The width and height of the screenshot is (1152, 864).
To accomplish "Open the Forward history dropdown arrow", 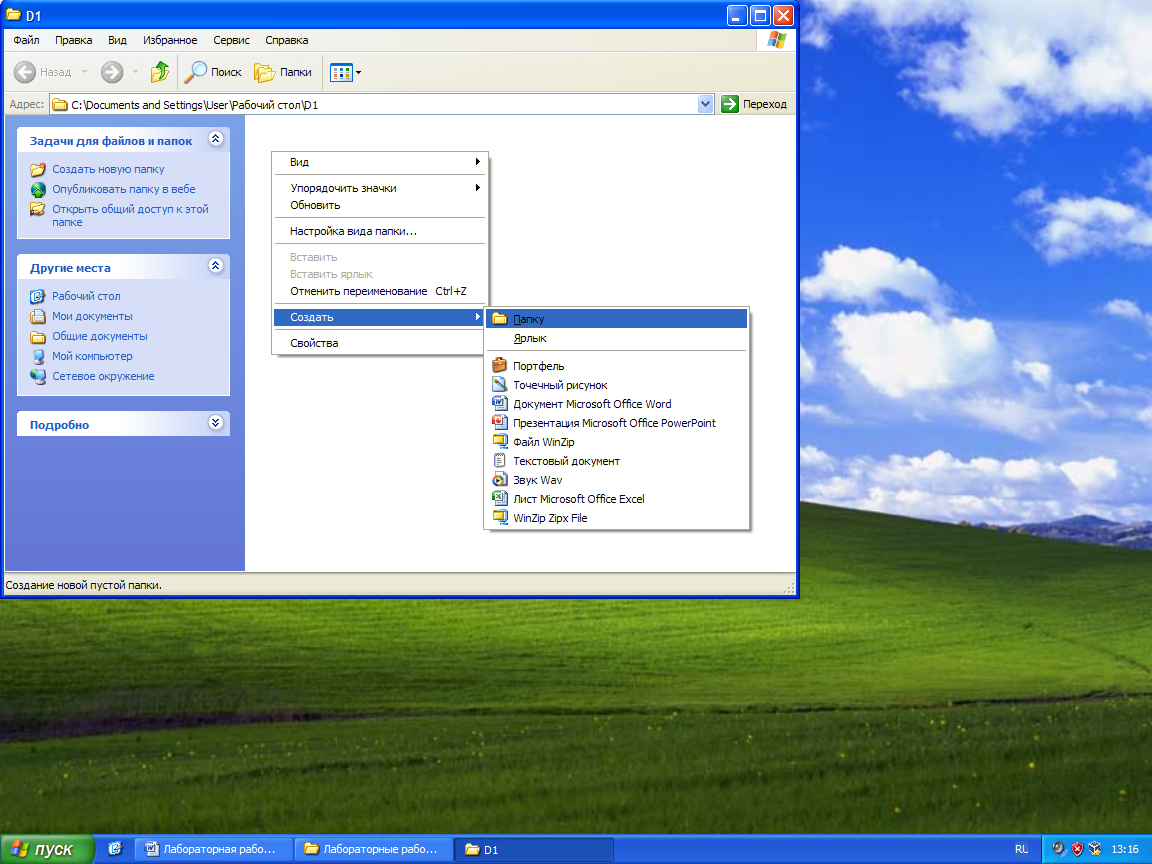I will [x=135, y=72].
